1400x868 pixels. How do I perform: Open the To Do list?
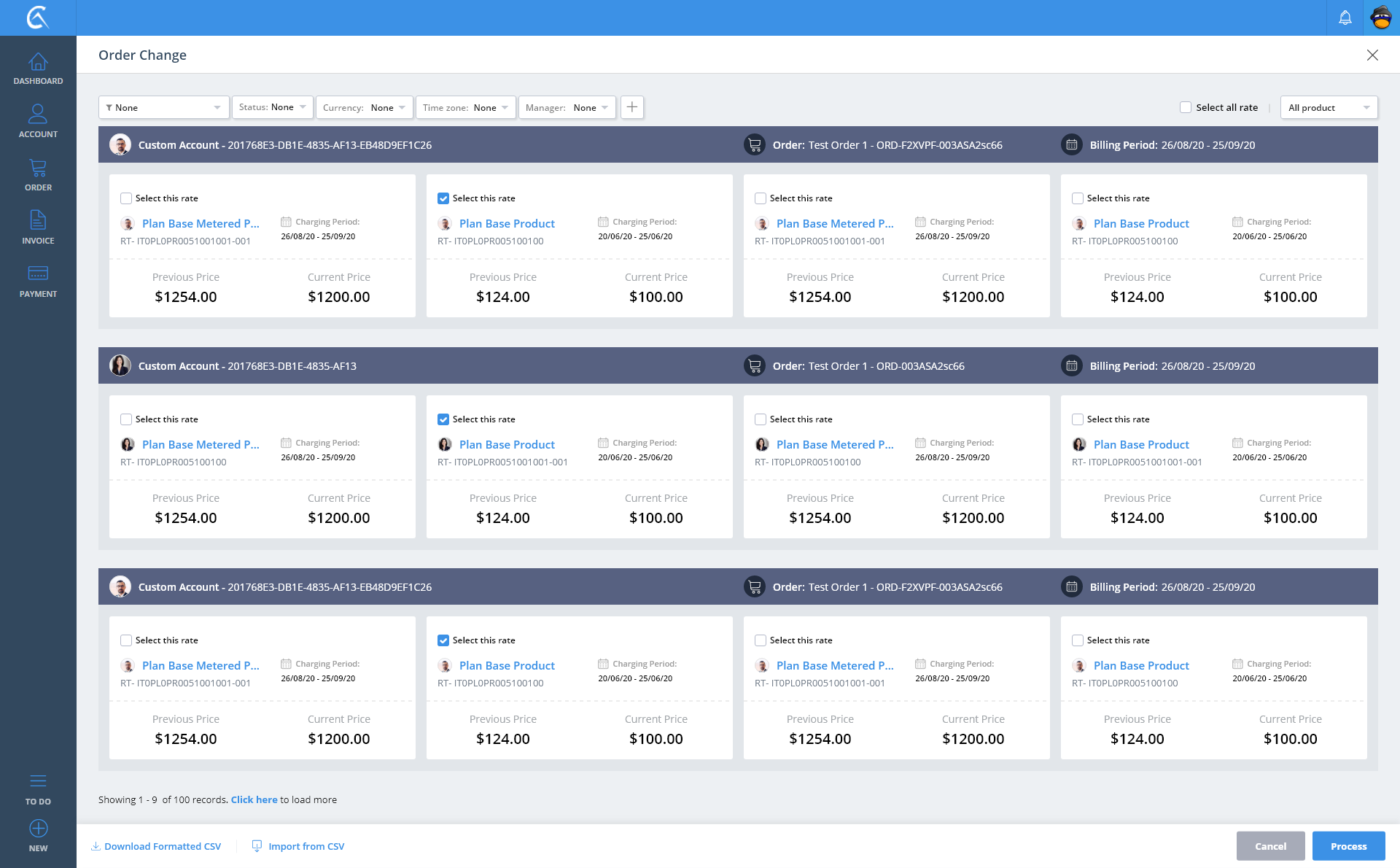click(x=38, y=788)
